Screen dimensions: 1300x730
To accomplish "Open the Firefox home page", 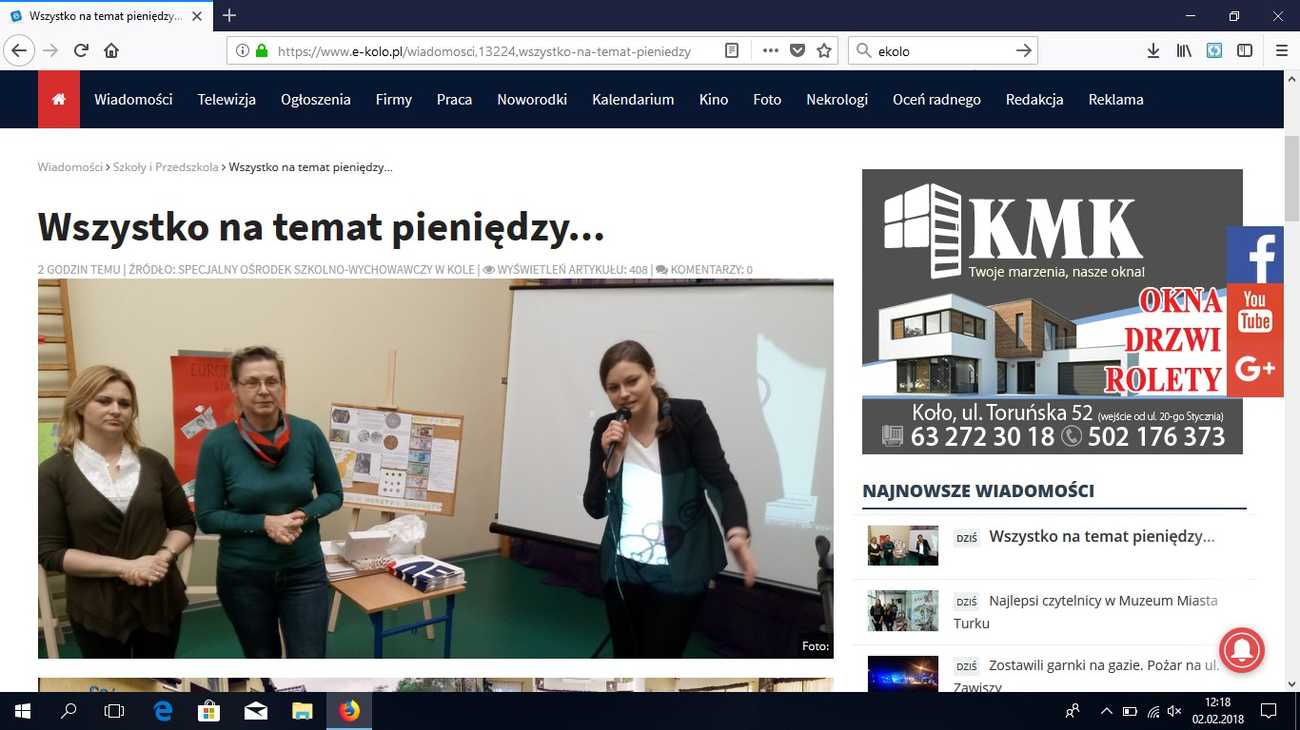I will click(x=111, y=50).
